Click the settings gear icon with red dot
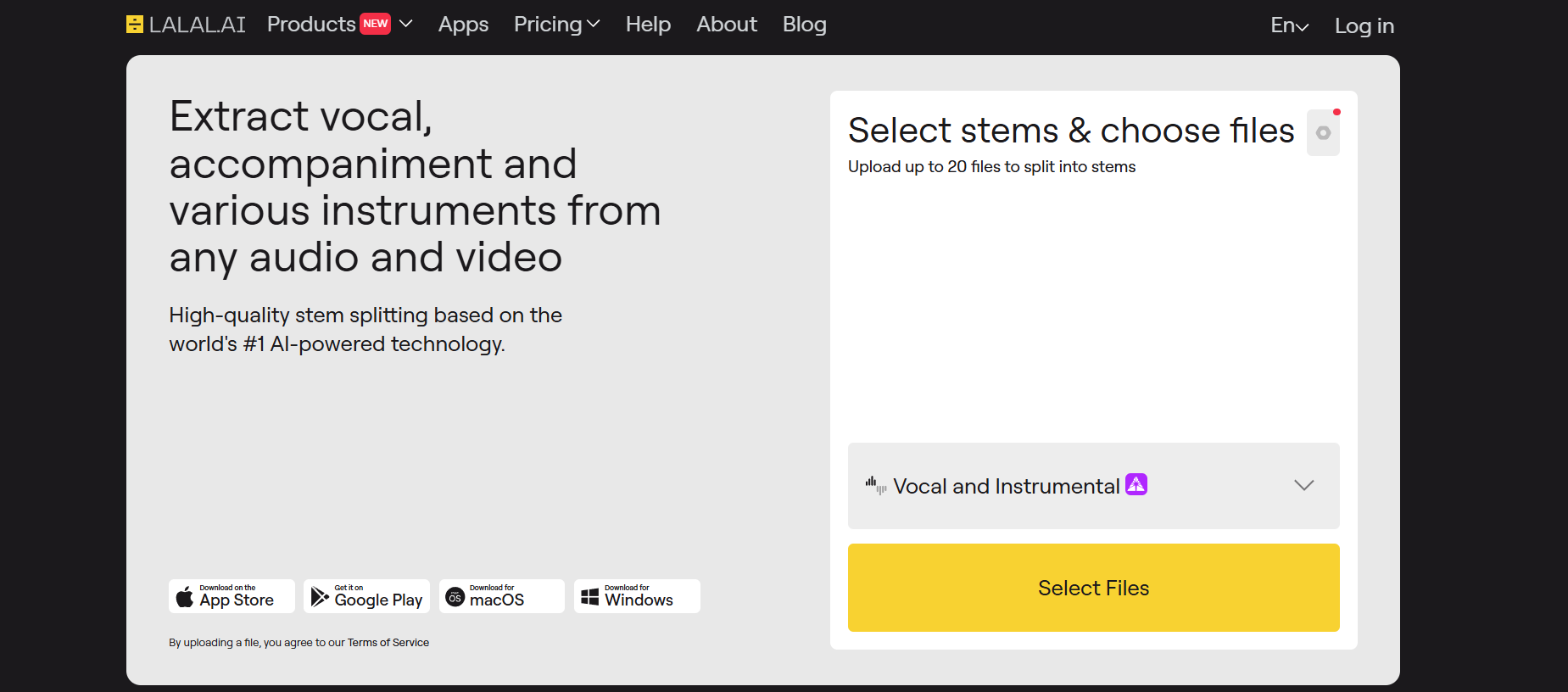Screen dimensions: 1568x692 1323,132
